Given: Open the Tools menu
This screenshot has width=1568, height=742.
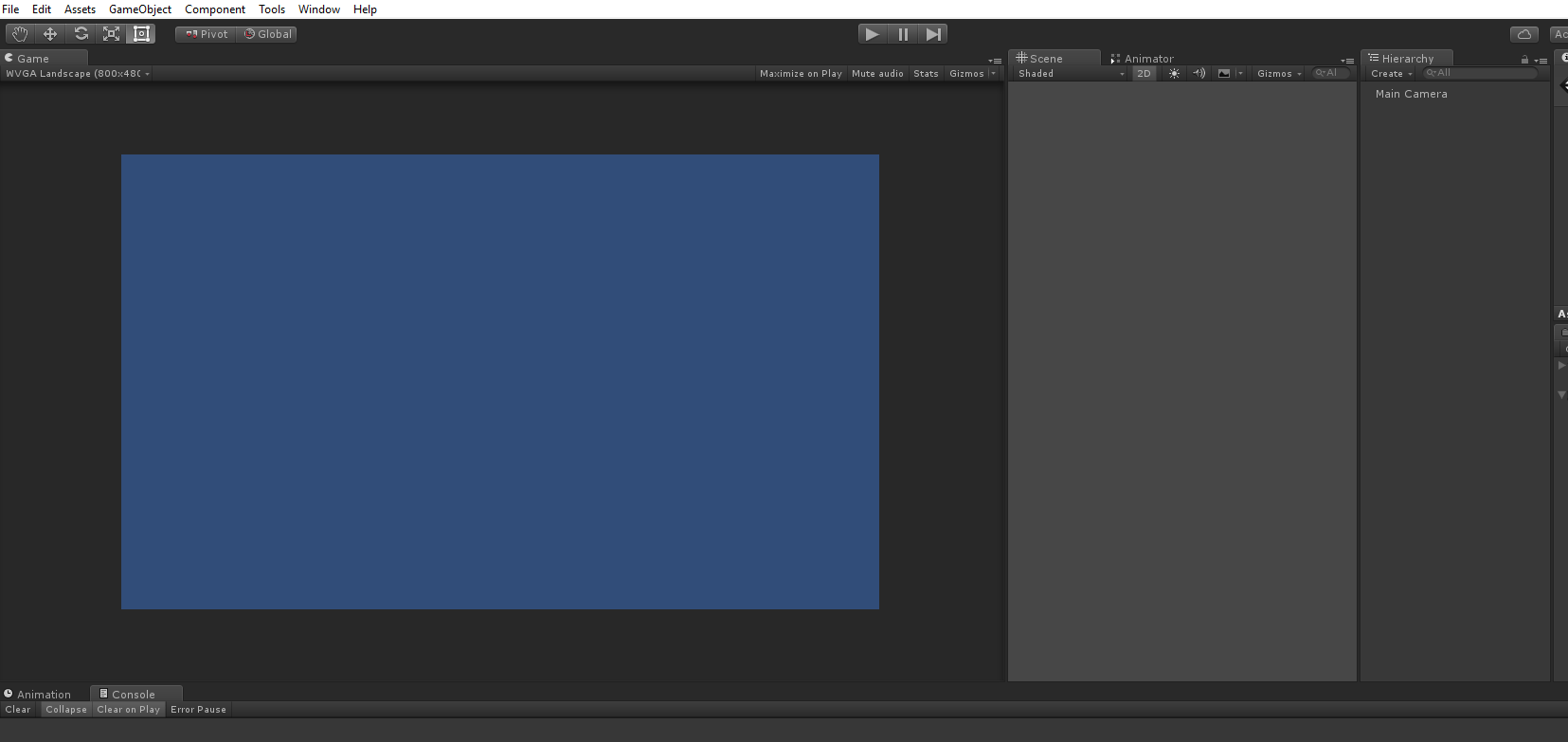Looking at the screenshot, I should pos(272,9).
